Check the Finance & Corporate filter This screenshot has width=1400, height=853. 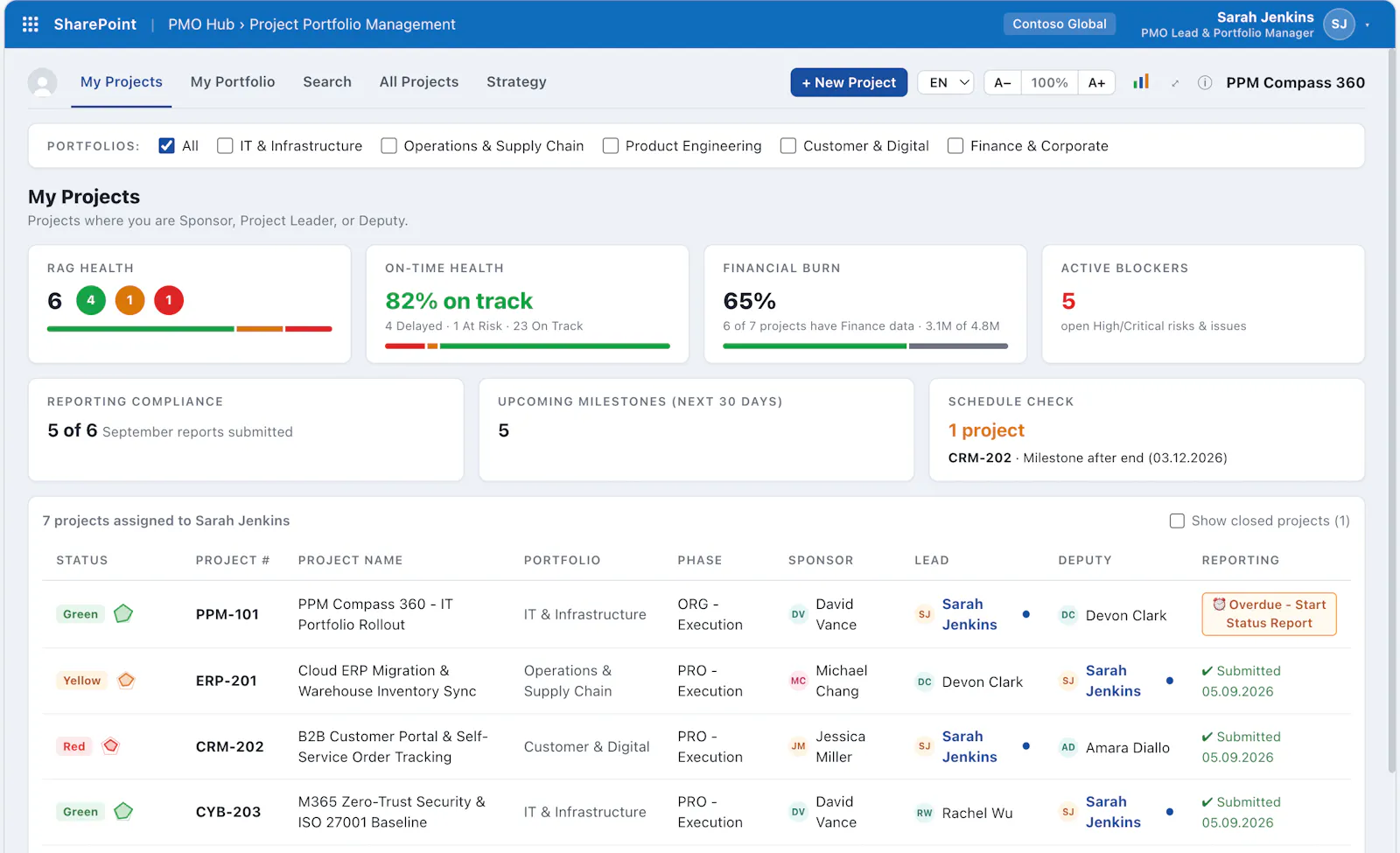click(x=955, y=145)
